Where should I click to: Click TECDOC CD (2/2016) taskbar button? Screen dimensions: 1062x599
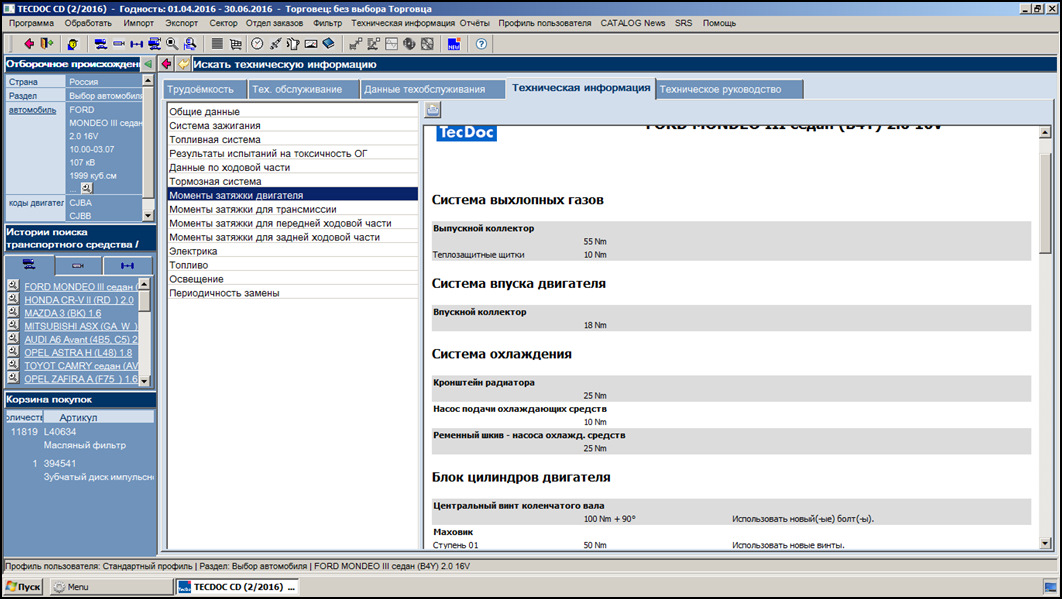pyautogui.click(x=237, y=587)
